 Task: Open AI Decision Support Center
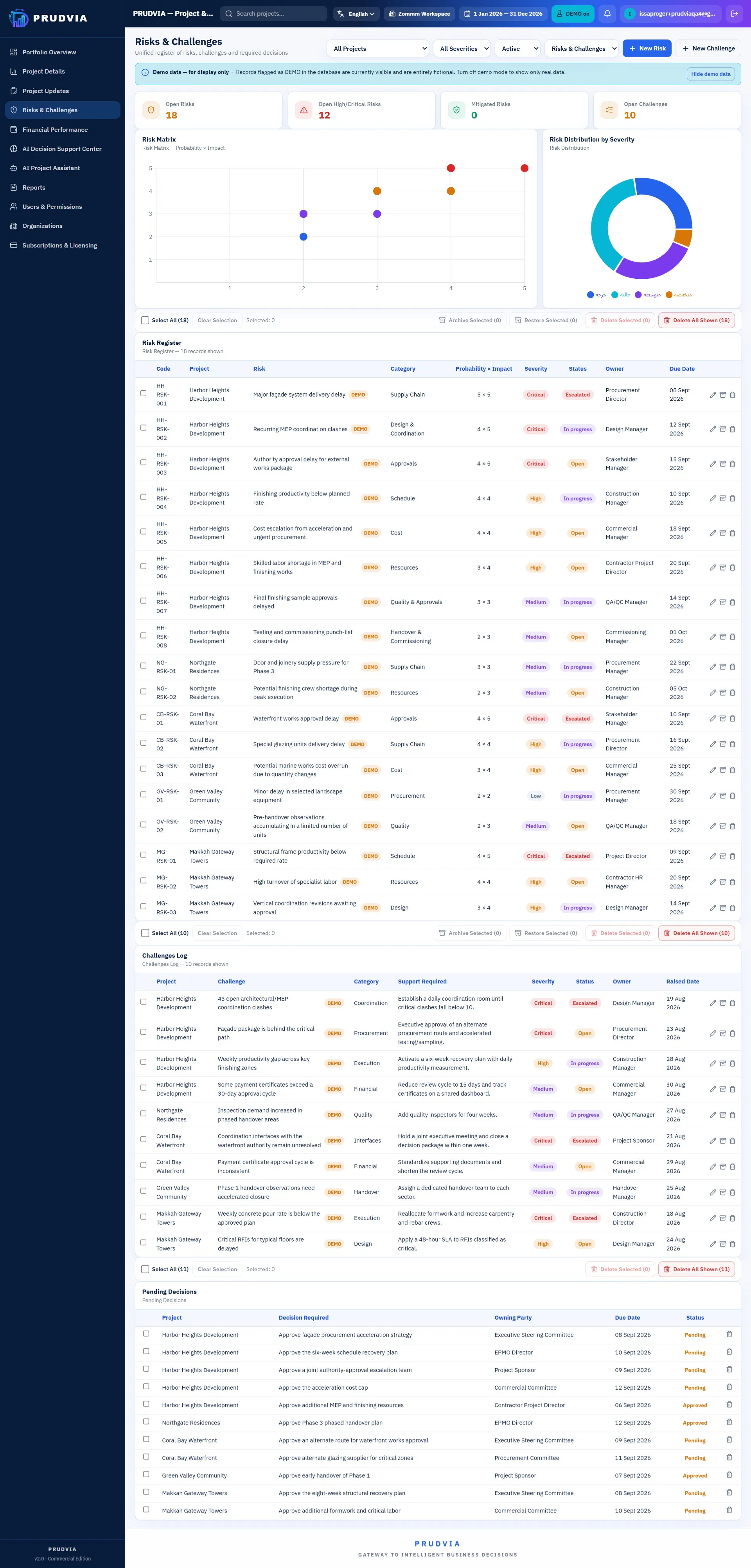click(x=62, y=149)
